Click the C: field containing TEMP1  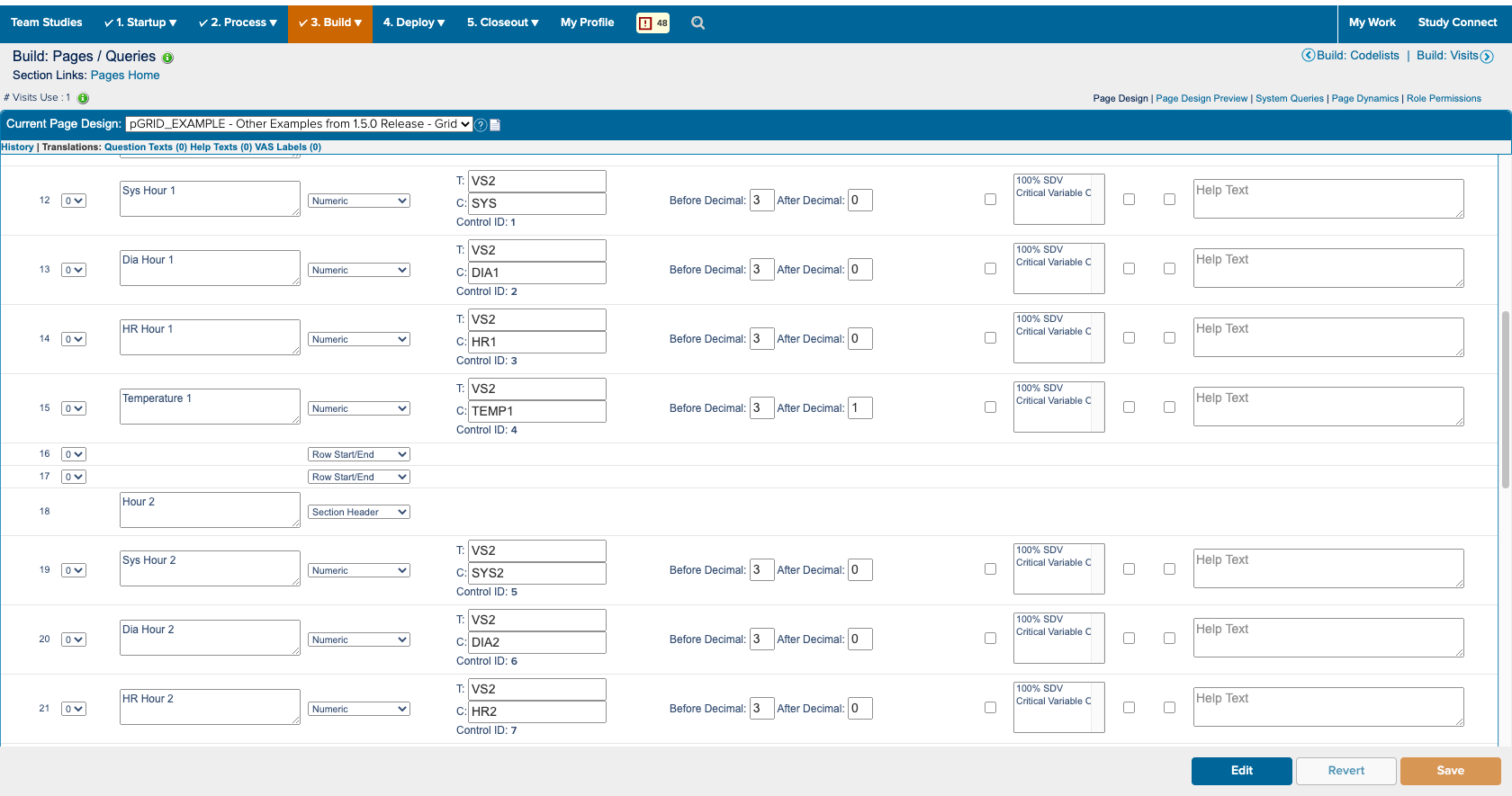pyautogui.click(x=537, y=411)
